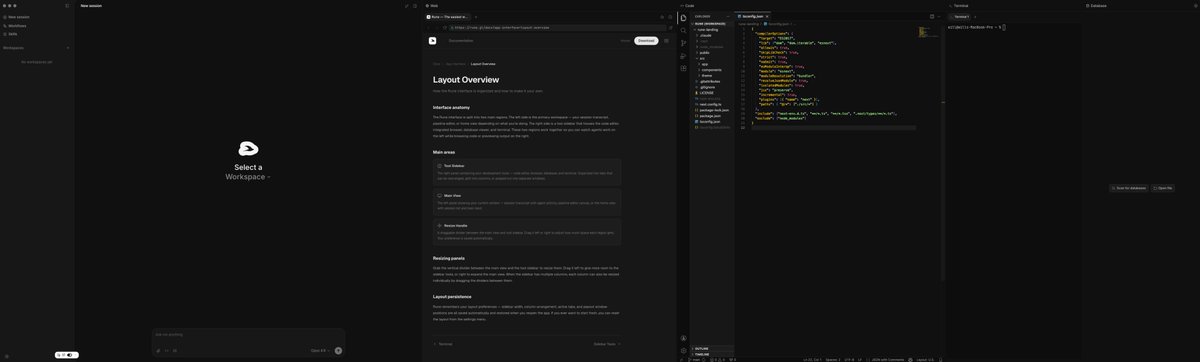1200x362 pixels.
Task: Switch to the Web panel tab
Action: click(x=432, y=5)
